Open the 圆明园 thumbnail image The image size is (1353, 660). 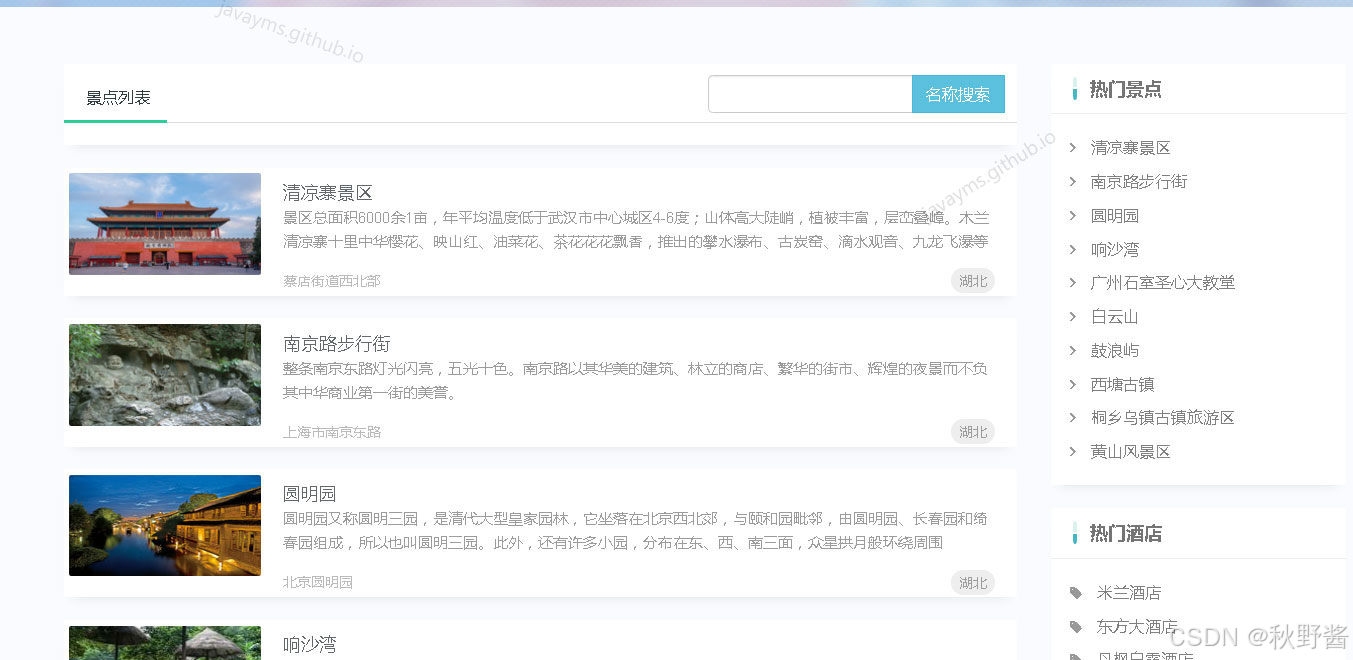coord(165,526)
